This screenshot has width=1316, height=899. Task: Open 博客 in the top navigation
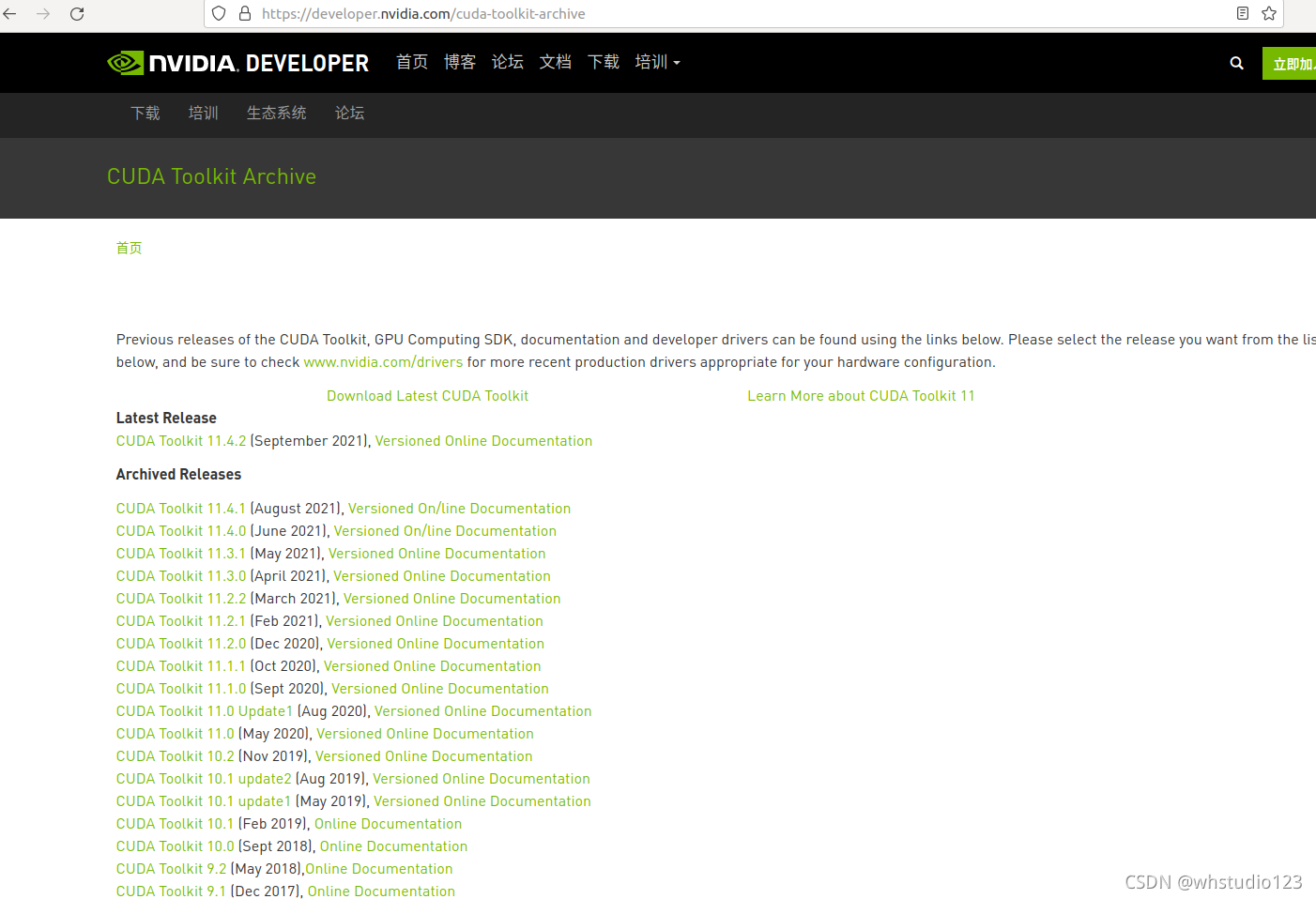(x=460, y=62)
